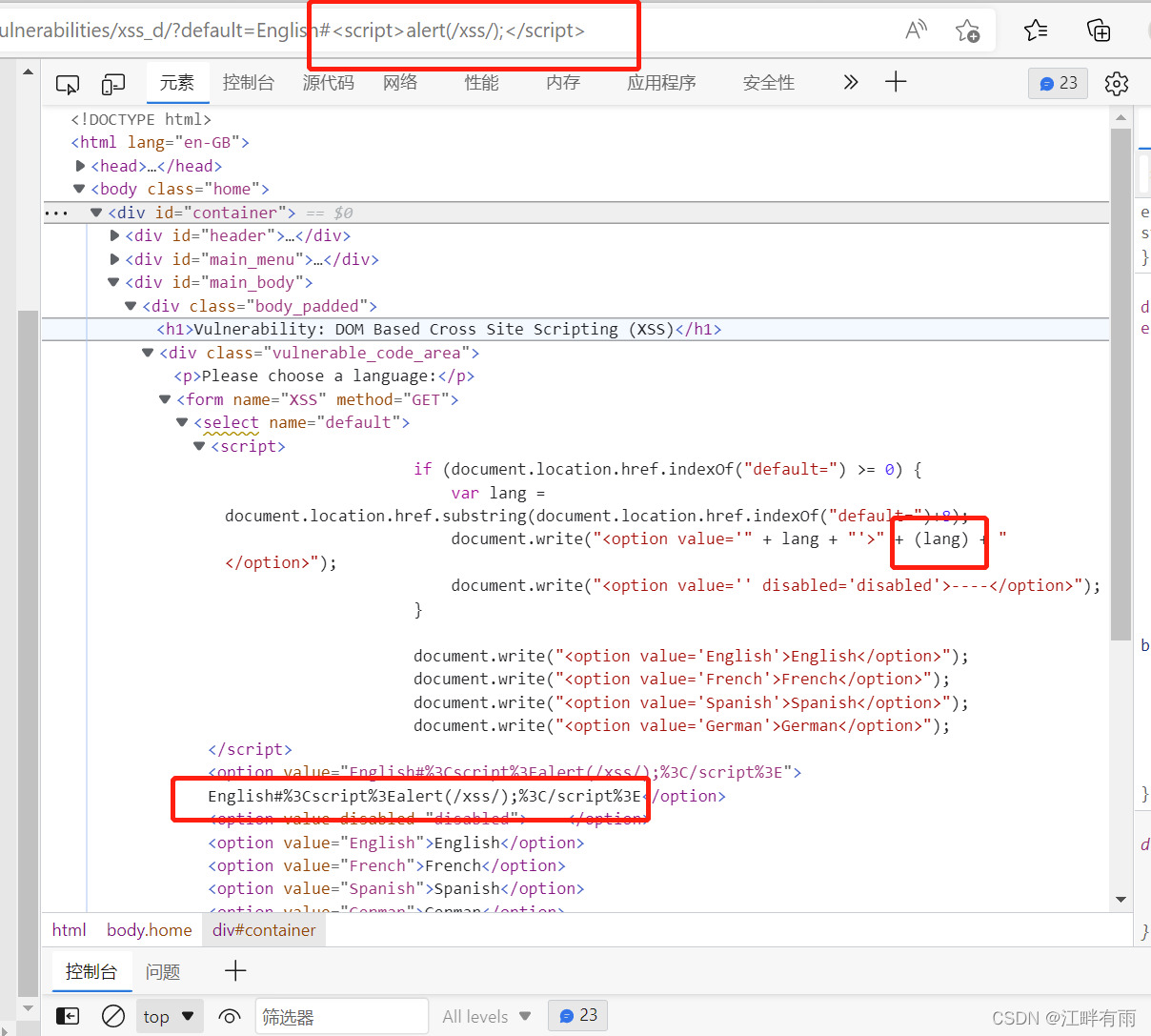Select the html breadcrumb
The width and height of the screenshot is (1151, 1036).
[69, 930]
